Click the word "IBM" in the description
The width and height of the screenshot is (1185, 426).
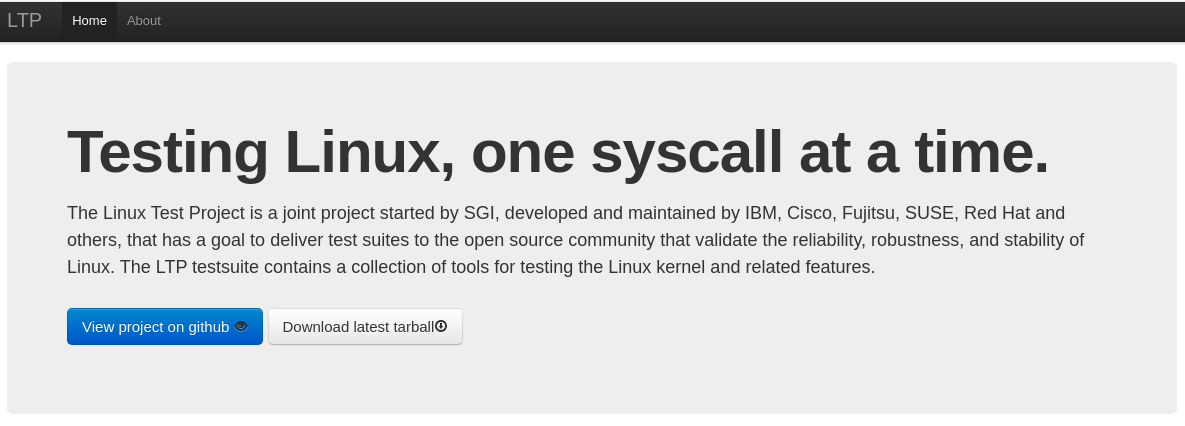pyautogui.click(x=761, y=213)
